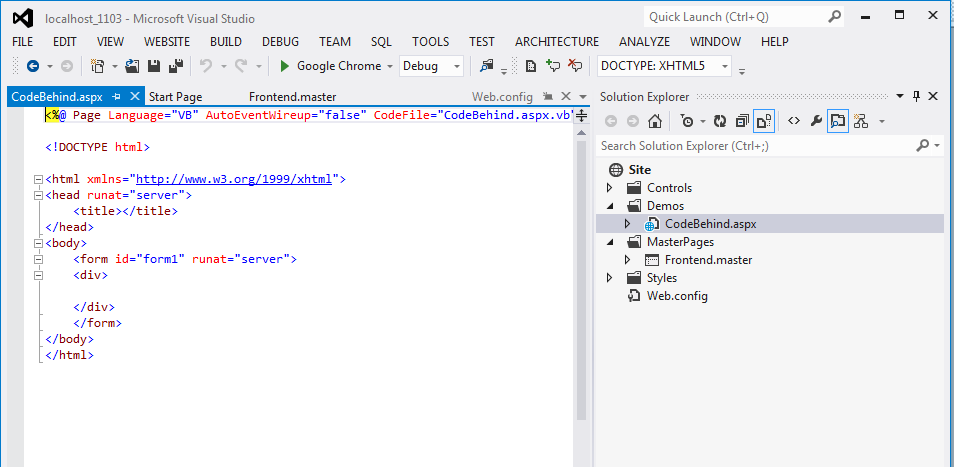Expand the Frontend.master node

click(628, 260)
